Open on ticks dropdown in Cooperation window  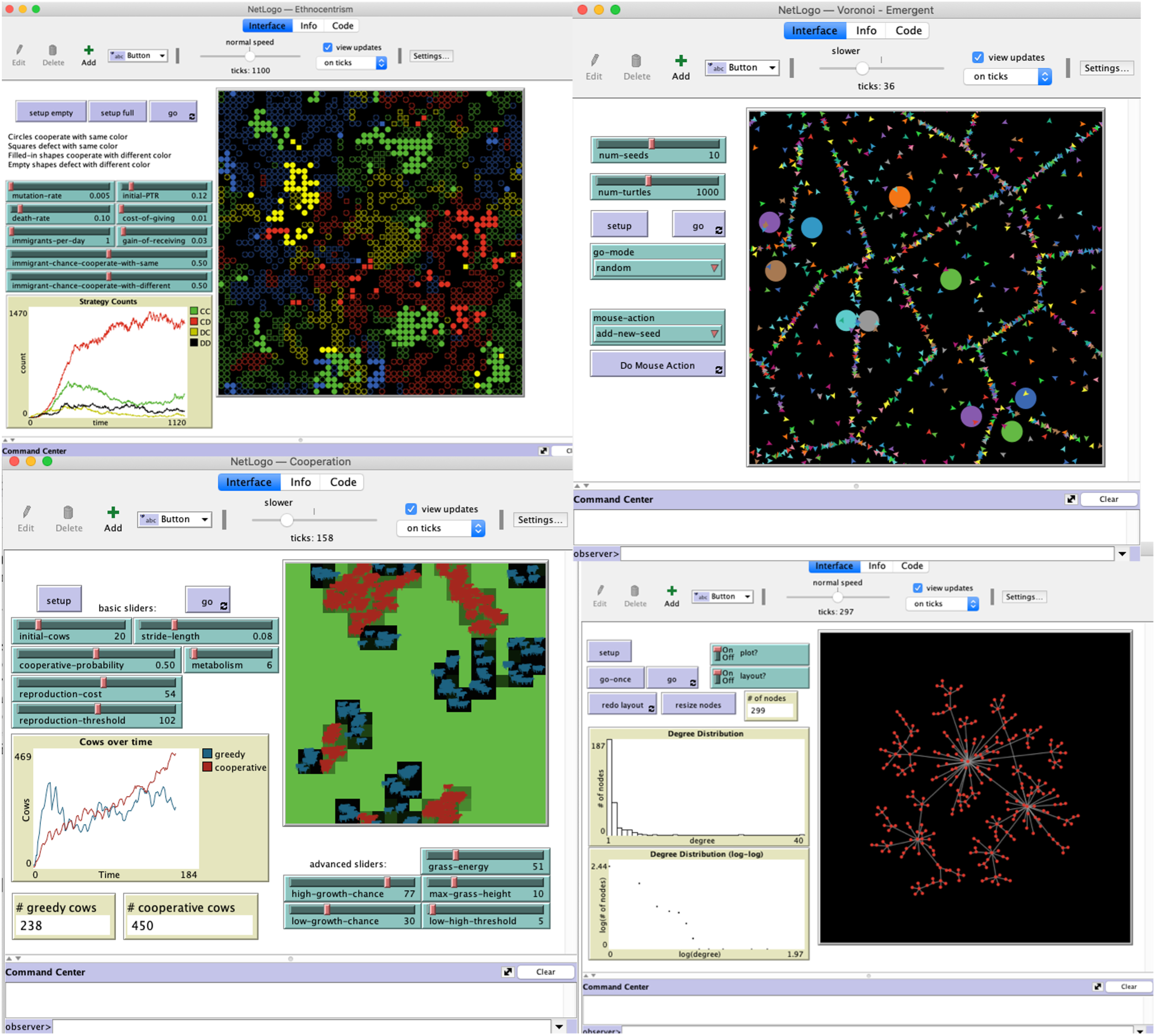(x=441, y=528)
